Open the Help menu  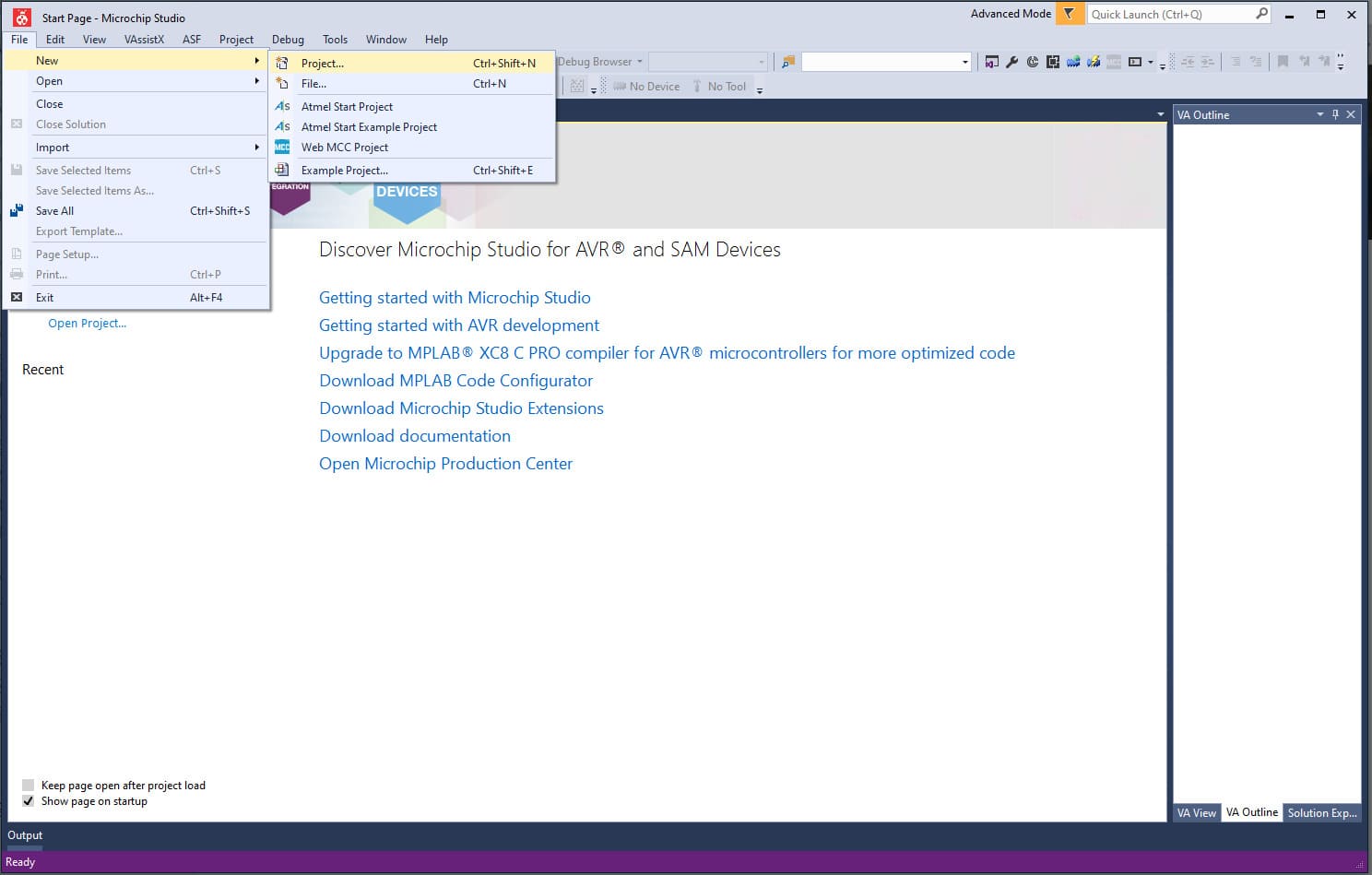(436, 40)
